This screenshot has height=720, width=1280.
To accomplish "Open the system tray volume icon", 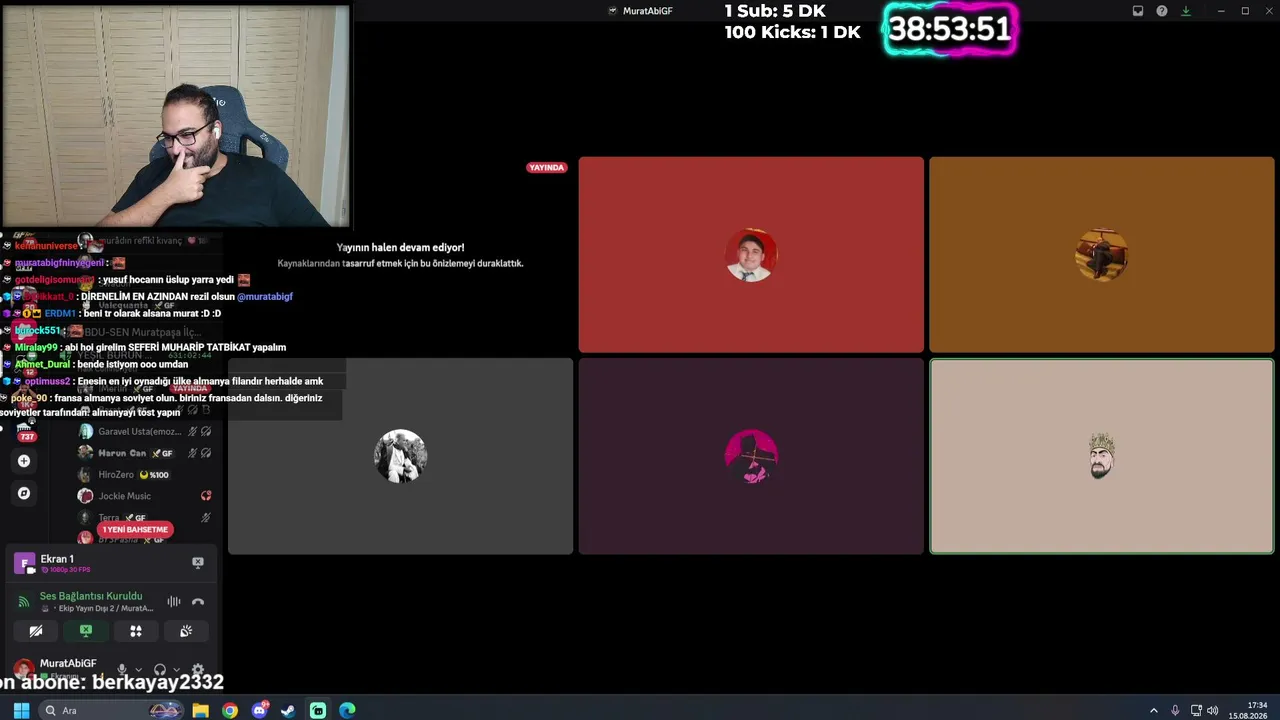I will tap(1213, 710).
